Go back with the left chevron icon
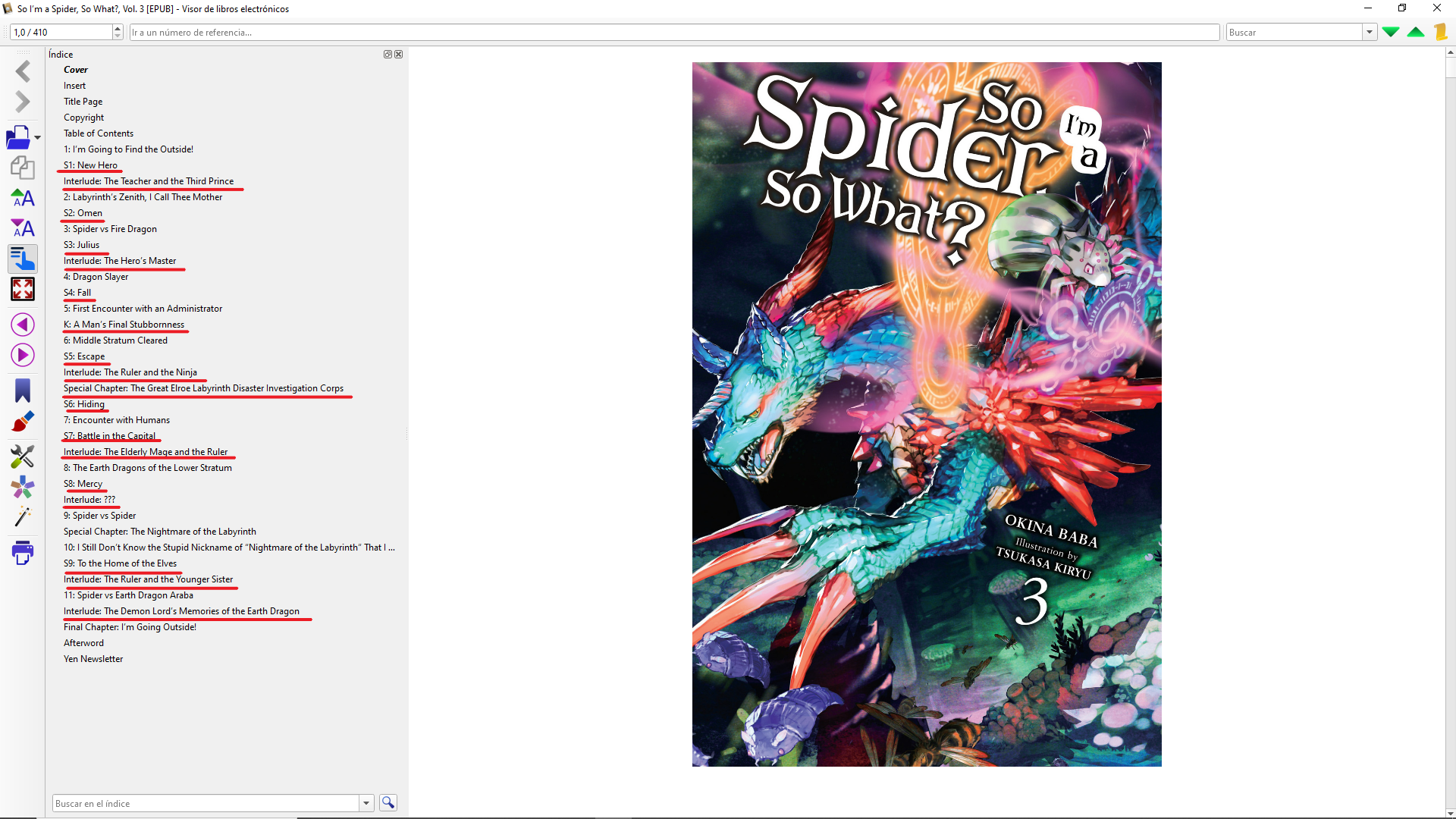This screenshot has width=1456, height=819. (x=23, y=71)
